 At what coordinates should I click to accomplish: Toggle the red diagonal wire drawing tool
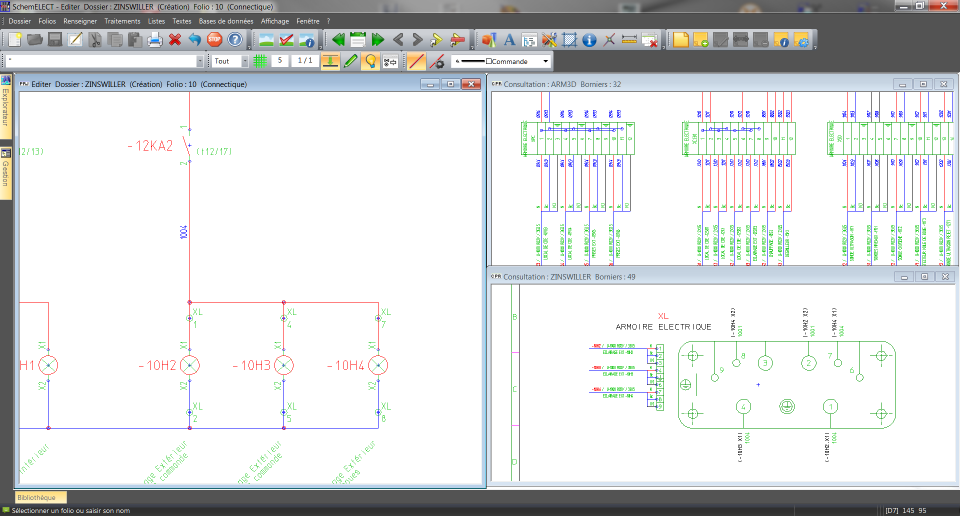pos(416,61)
